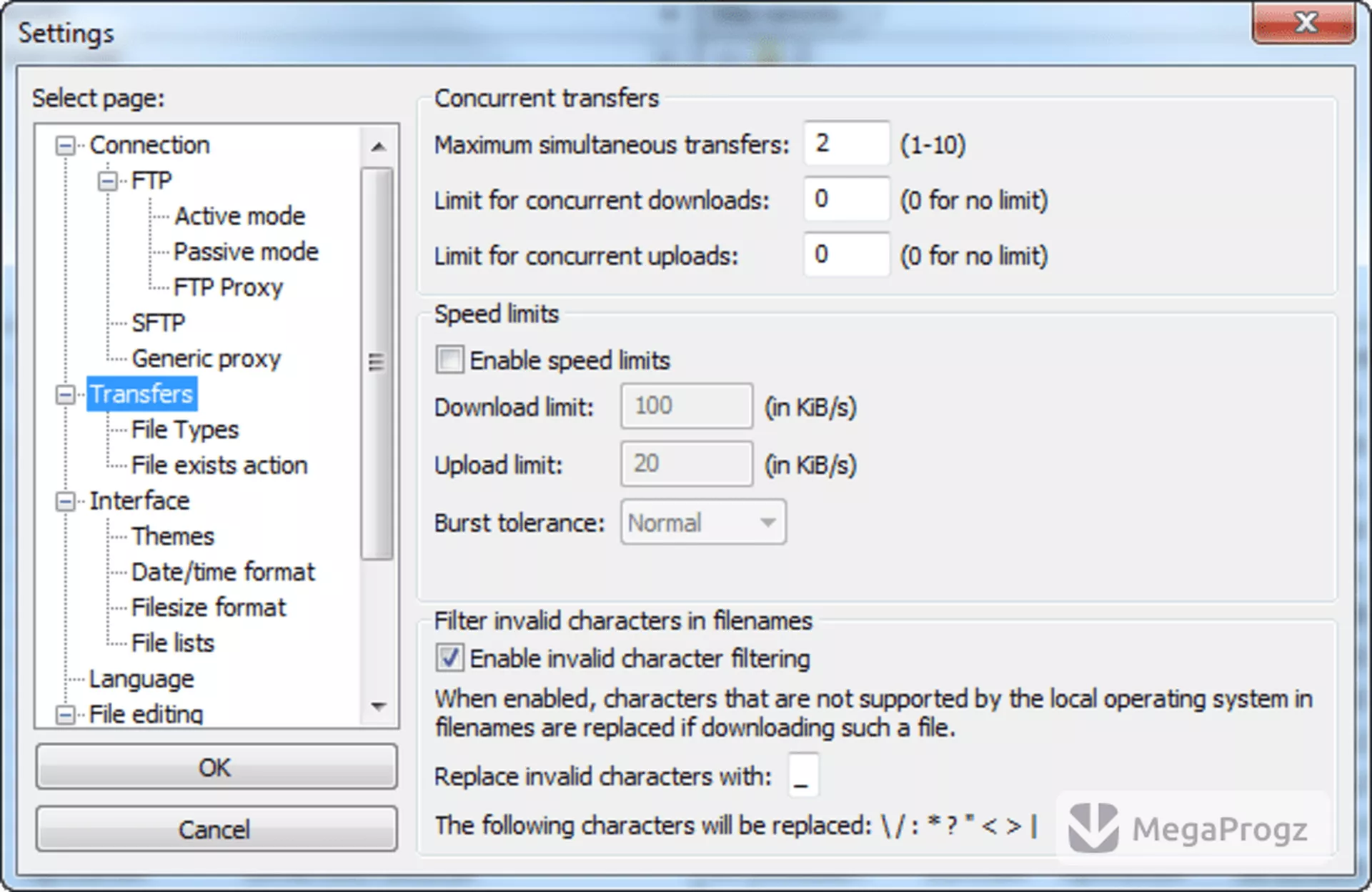
Task: Click the concurrent uploads limit field
Action: tap(847, 254)
